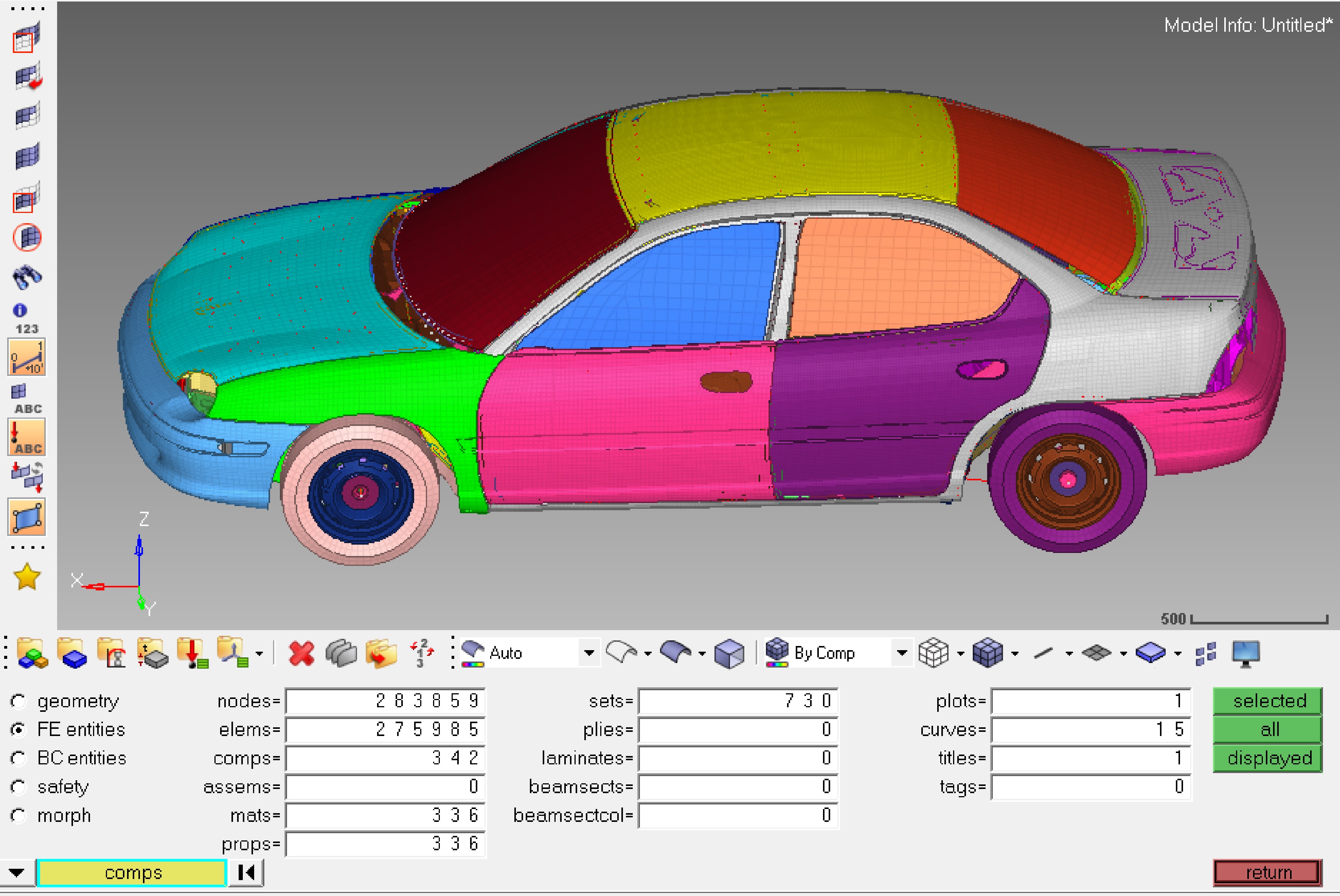The image size is (1340, 896).
Task: Click the green 'selected' button
Action: pyautogui.click(x=1267, y=700)
